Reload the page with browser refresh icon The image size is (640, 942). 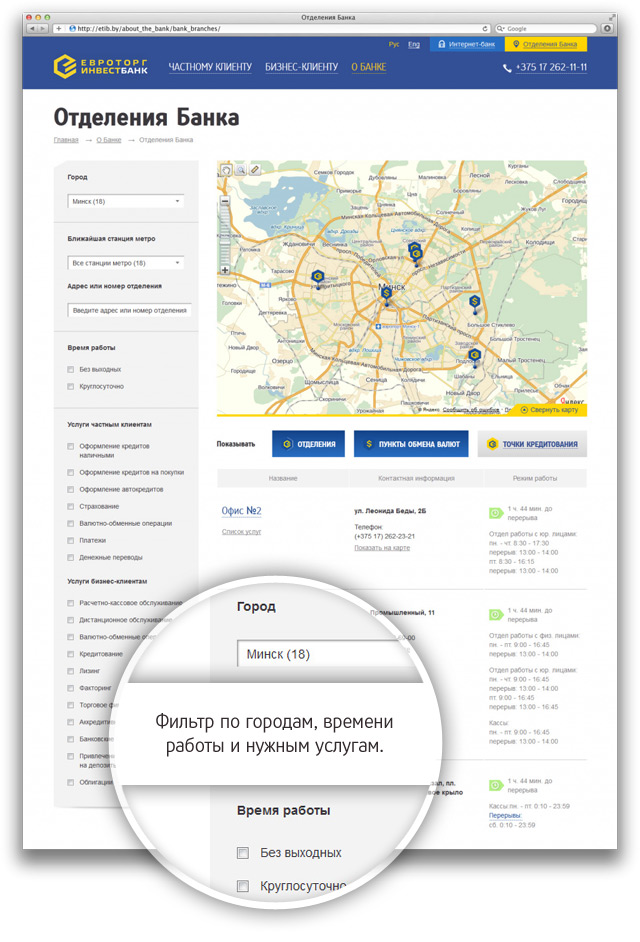click(x=485, y=28)
